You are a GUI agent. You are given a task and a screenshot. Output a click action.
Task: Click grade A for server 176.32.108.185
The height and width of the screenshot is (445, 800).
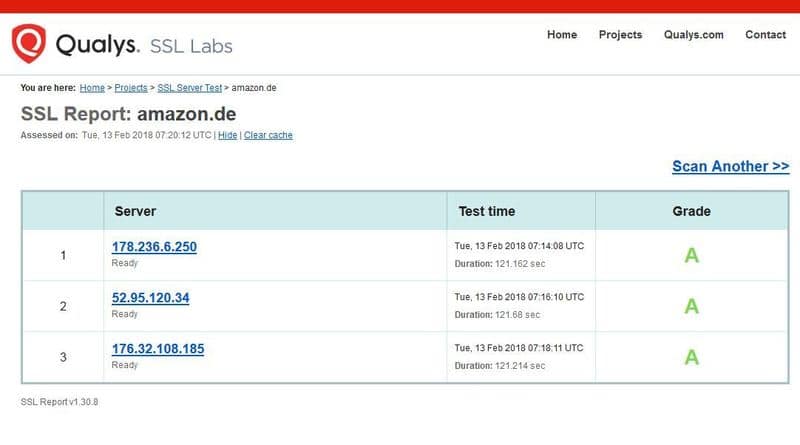point(691,357)
